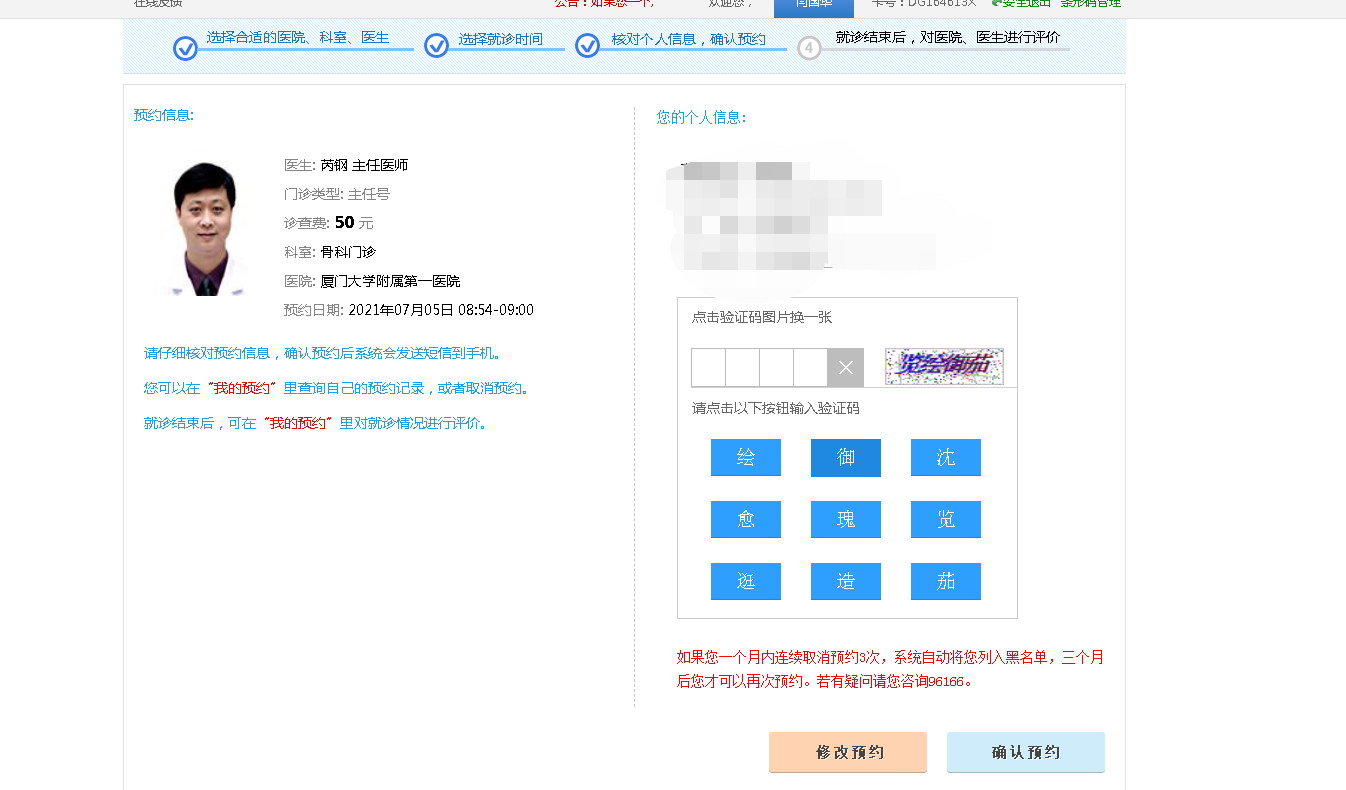The image size is (1346, 790).
Task: Choose the 造 character button
Action: (x=845, y=582)
